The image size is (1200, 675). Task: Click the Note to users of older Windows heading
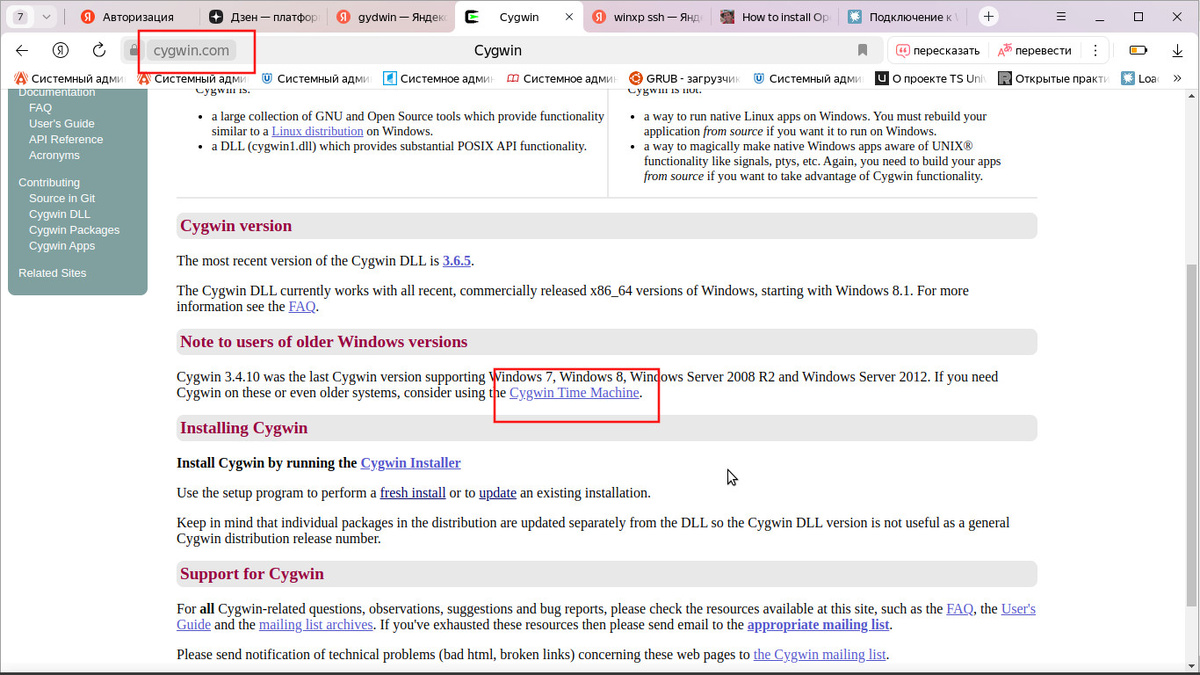click(x=324, y=342)
